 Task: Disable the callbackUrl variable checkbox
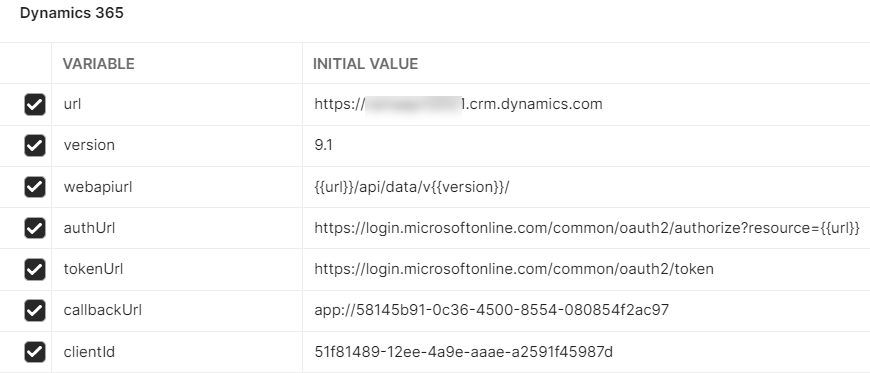(x=34, y=310)
